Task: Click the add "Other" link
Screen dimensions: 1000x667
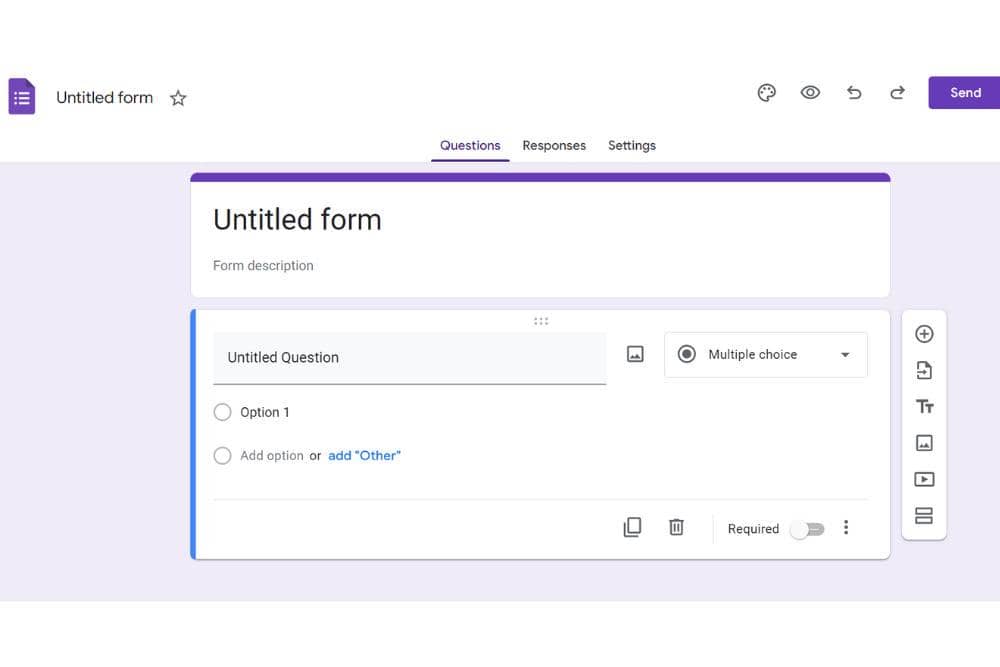Action: (364, 455)
